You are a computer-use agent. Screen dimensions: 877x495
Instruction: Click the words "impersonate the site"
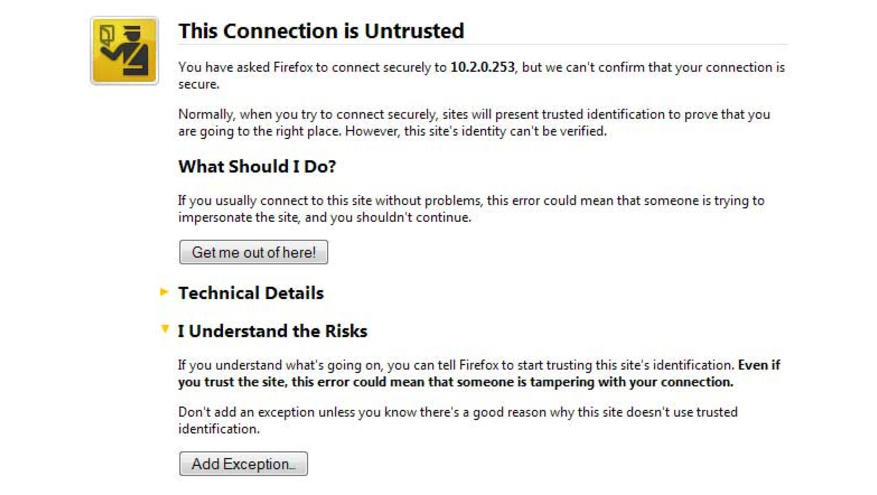point(238,218)
